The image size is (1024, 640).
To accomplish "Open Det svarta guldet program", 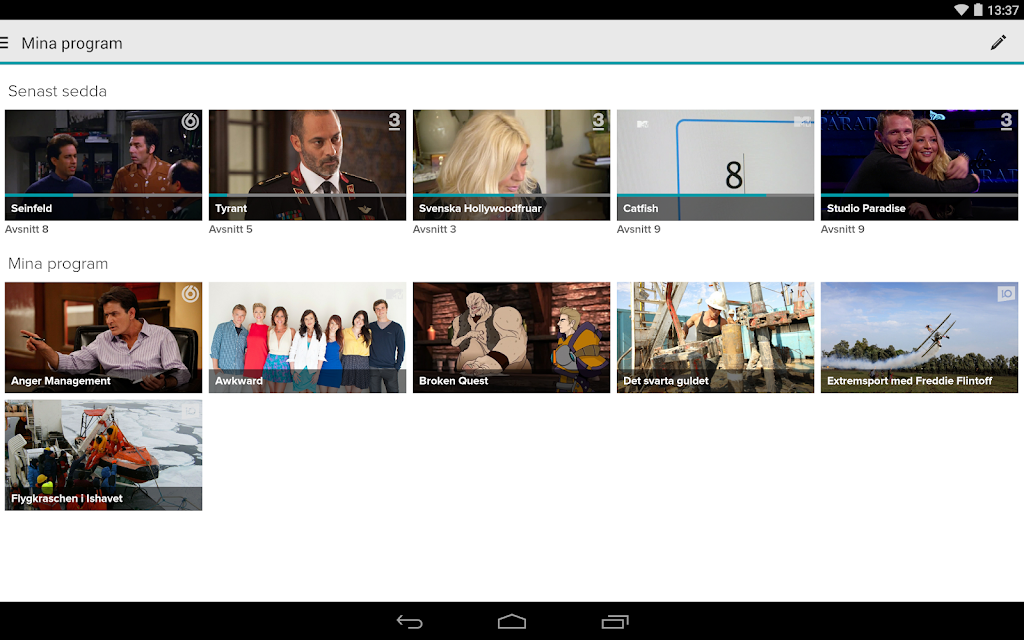I will pyautogui.click(x=715, y=338).
